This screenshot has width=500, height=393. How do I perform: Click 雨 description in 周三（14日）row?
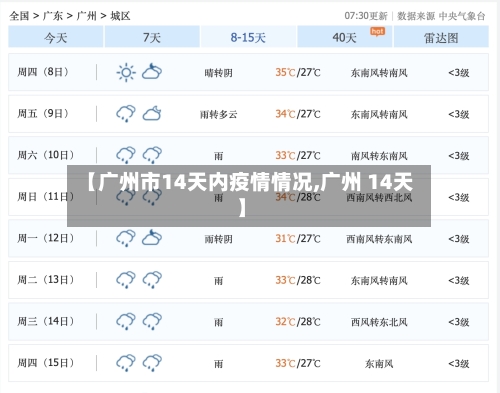pos(219,322)
